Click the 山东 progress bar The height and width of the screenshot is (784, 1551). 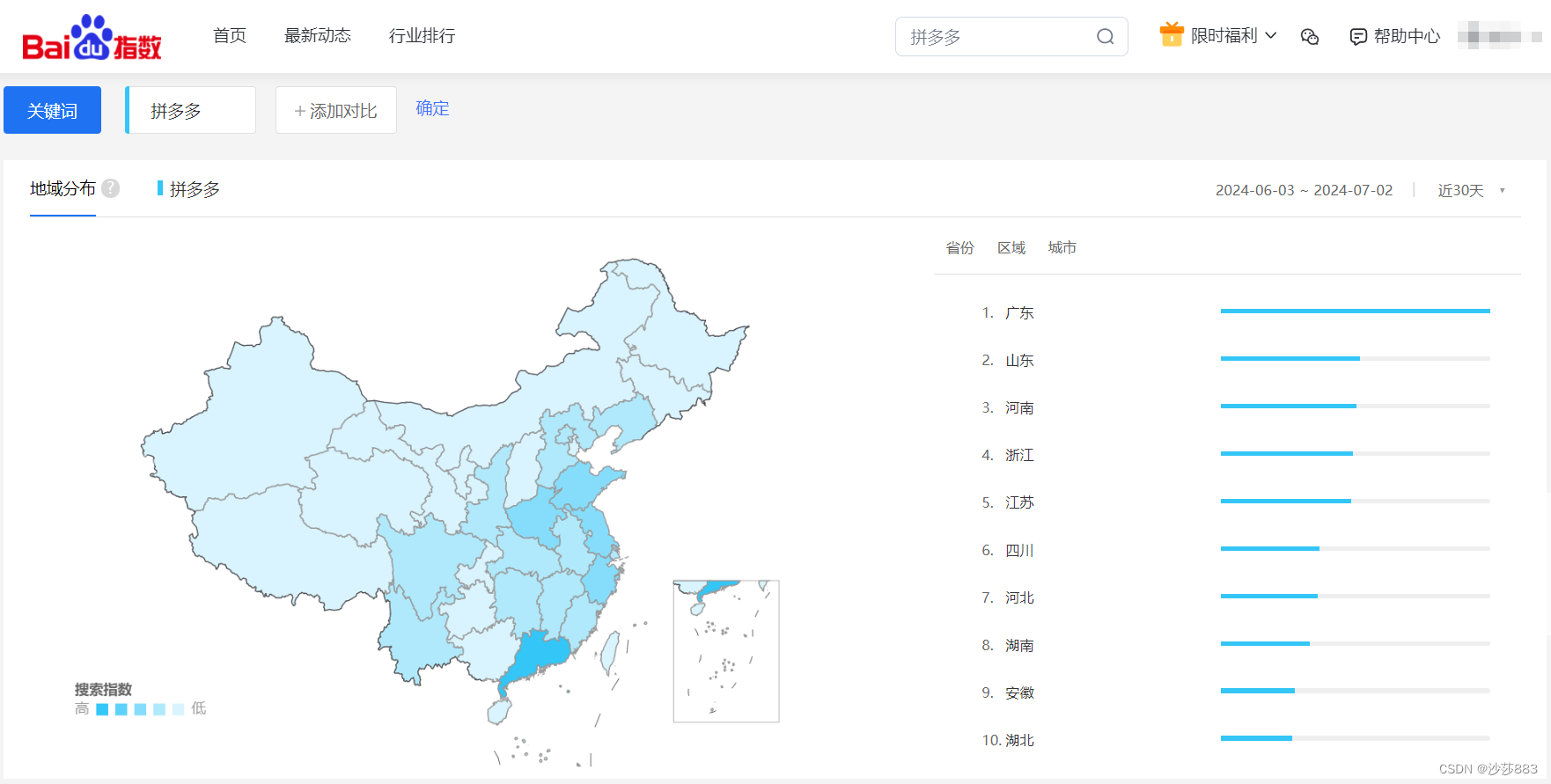pos(1355,358)
